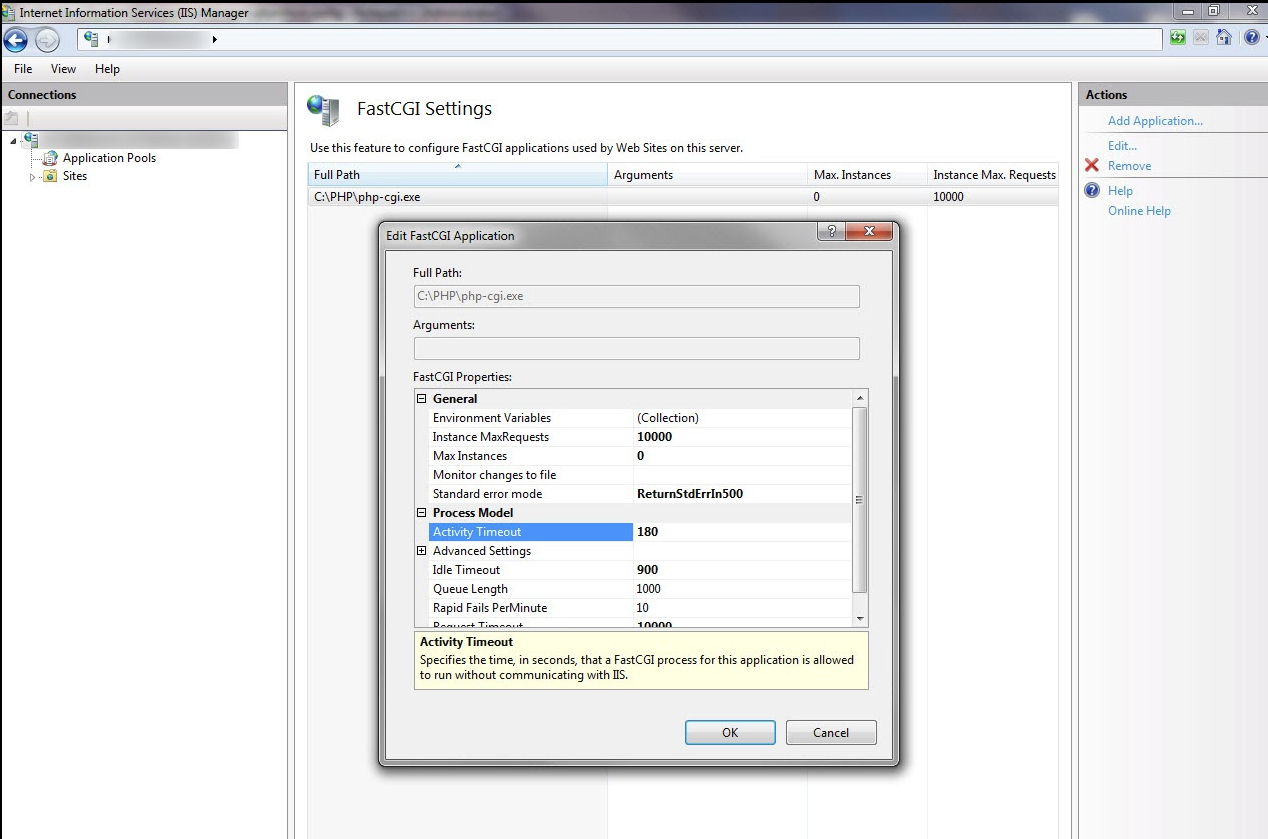Click the Activity Timeout value field
Screen dimensions: 1268x839
pyautogui.click(x=742, y=532)
